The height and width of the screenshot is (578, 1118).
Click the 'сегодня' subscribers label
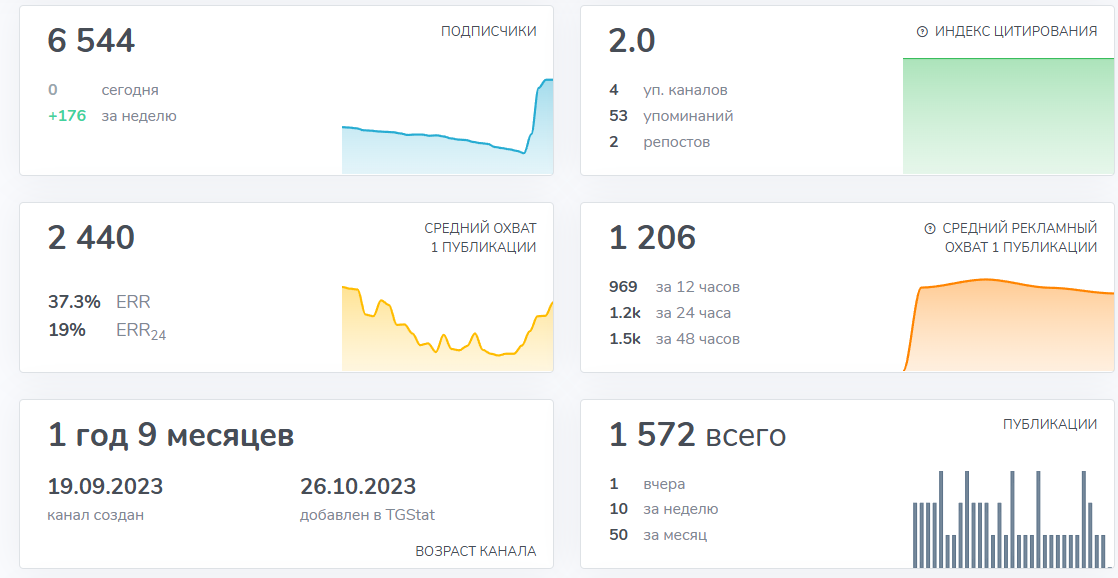click(x=130, y=91)
